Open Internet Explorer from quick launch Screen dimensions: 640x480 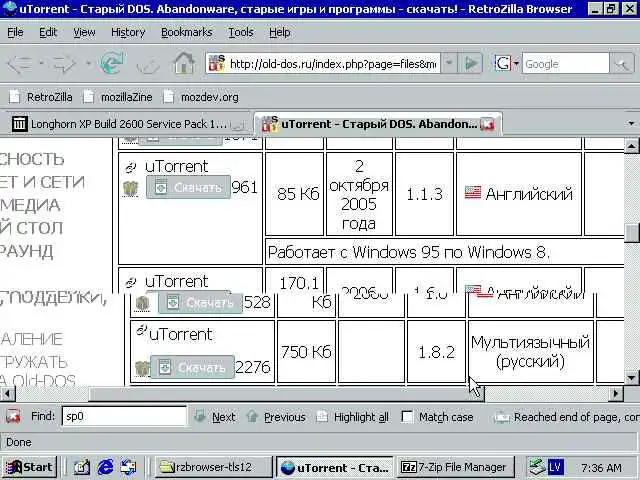[105, 467]
